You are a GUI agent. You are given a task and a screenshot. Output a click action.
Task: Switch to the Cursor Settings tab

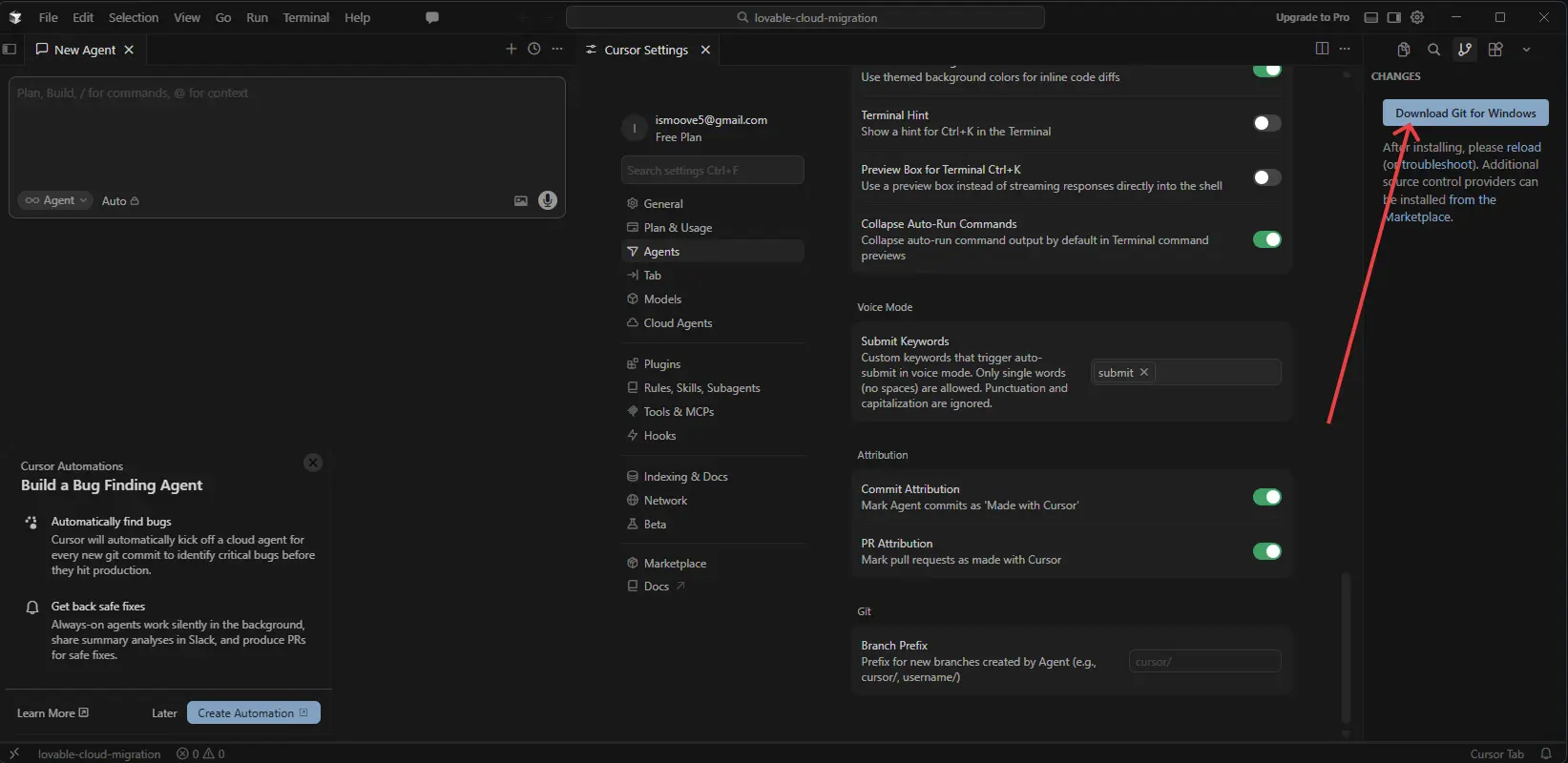point(646,50)
